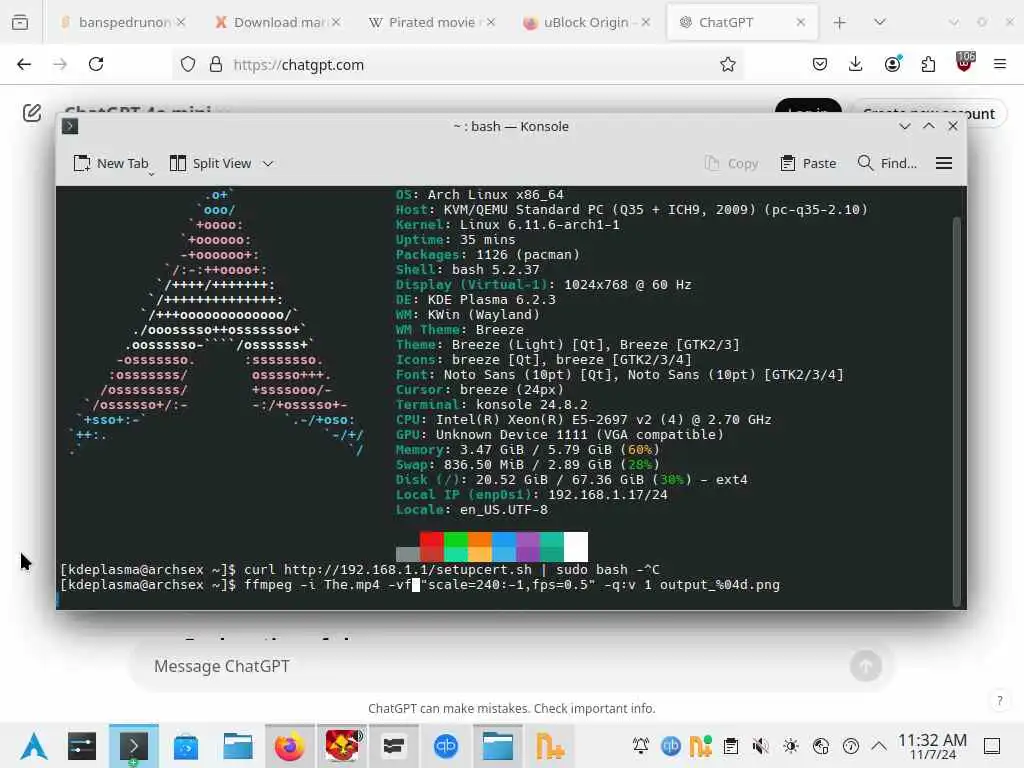Close the Pirated movie tab

pyautogui.click(x=491, y=22)
